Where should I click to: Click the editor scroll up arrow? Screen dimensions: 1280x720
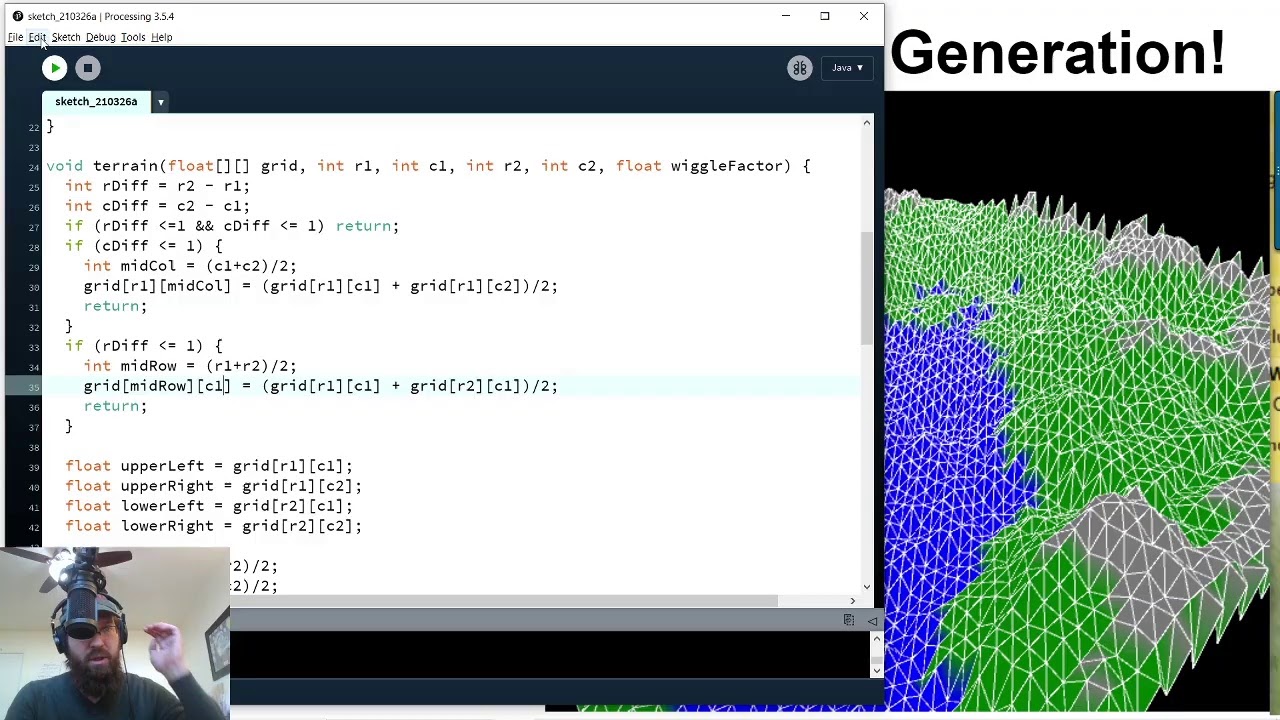point(867,122)
